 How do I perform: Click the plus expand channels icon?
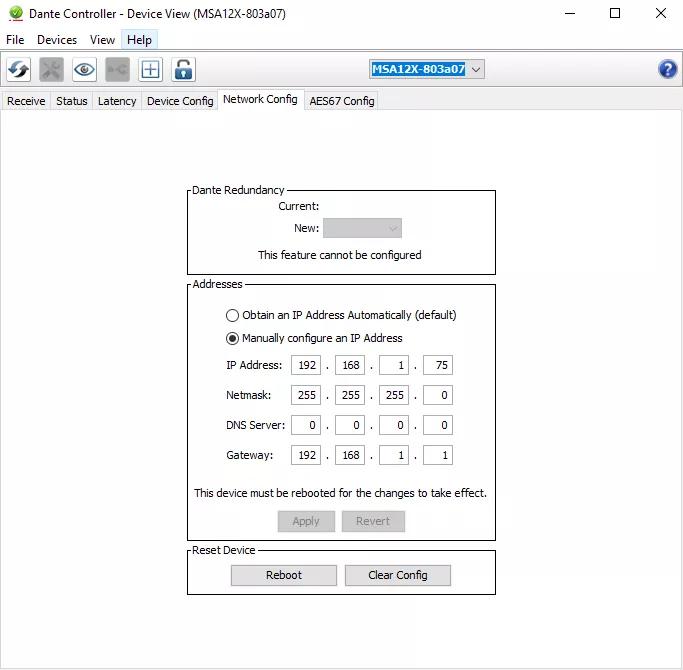pos(150,70)
